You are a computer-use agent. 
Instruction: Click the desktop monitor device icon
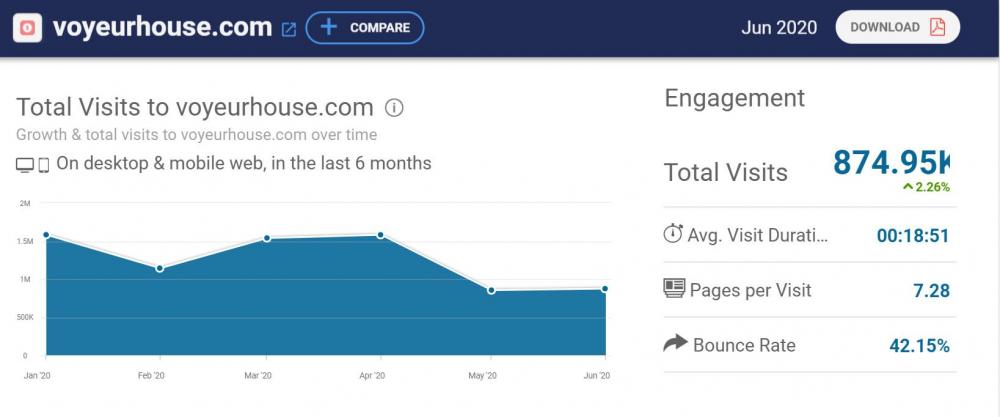point(25,164)
